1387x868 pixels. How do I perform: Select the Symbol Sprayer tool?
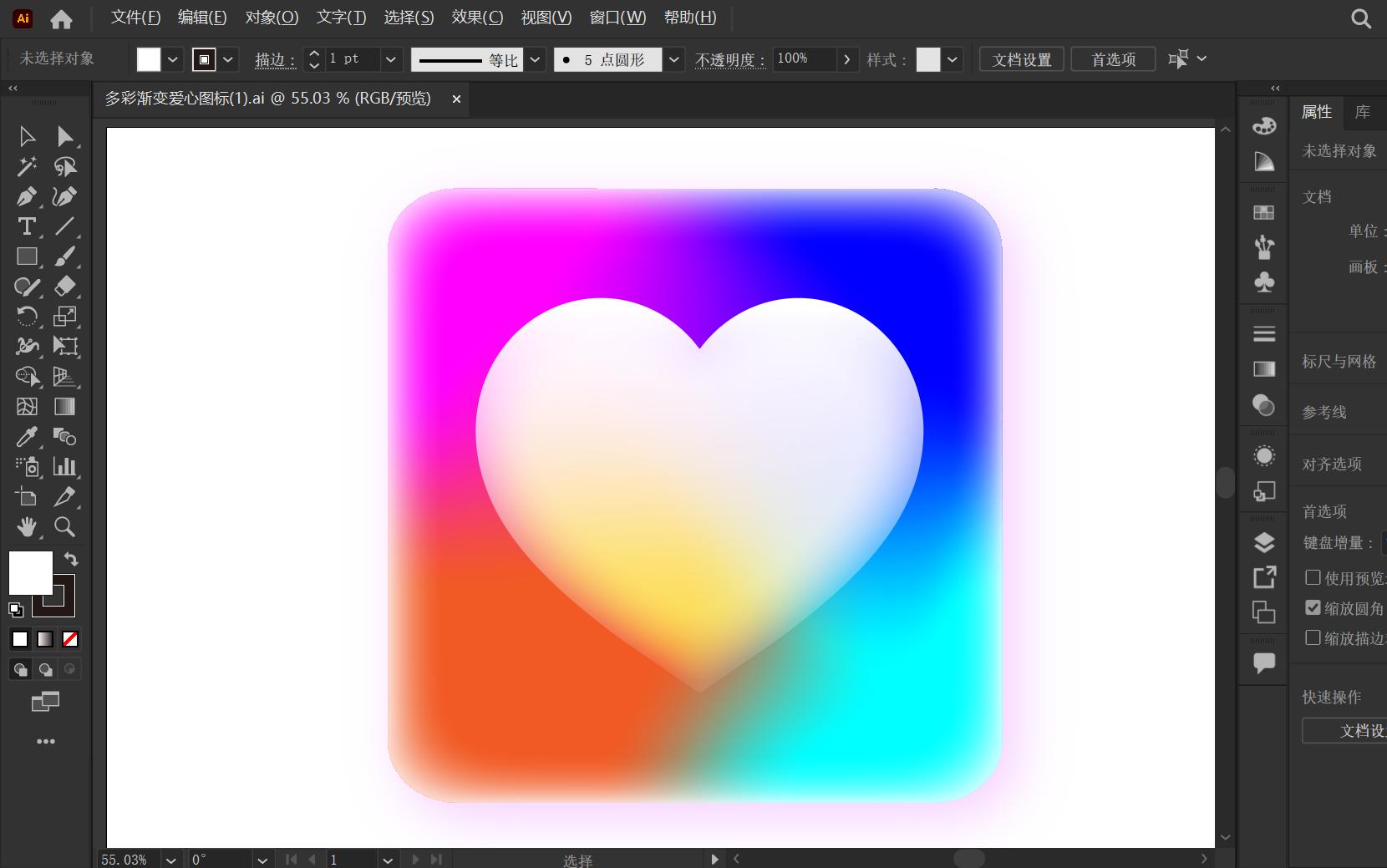(x=27, y=466)
